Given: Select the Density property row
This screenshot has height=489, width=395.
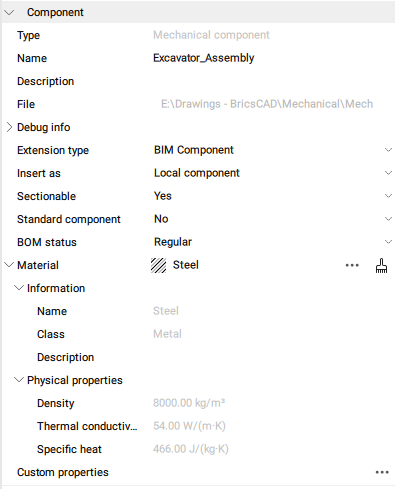Looking at the screenshot, I should click(198, 403).
